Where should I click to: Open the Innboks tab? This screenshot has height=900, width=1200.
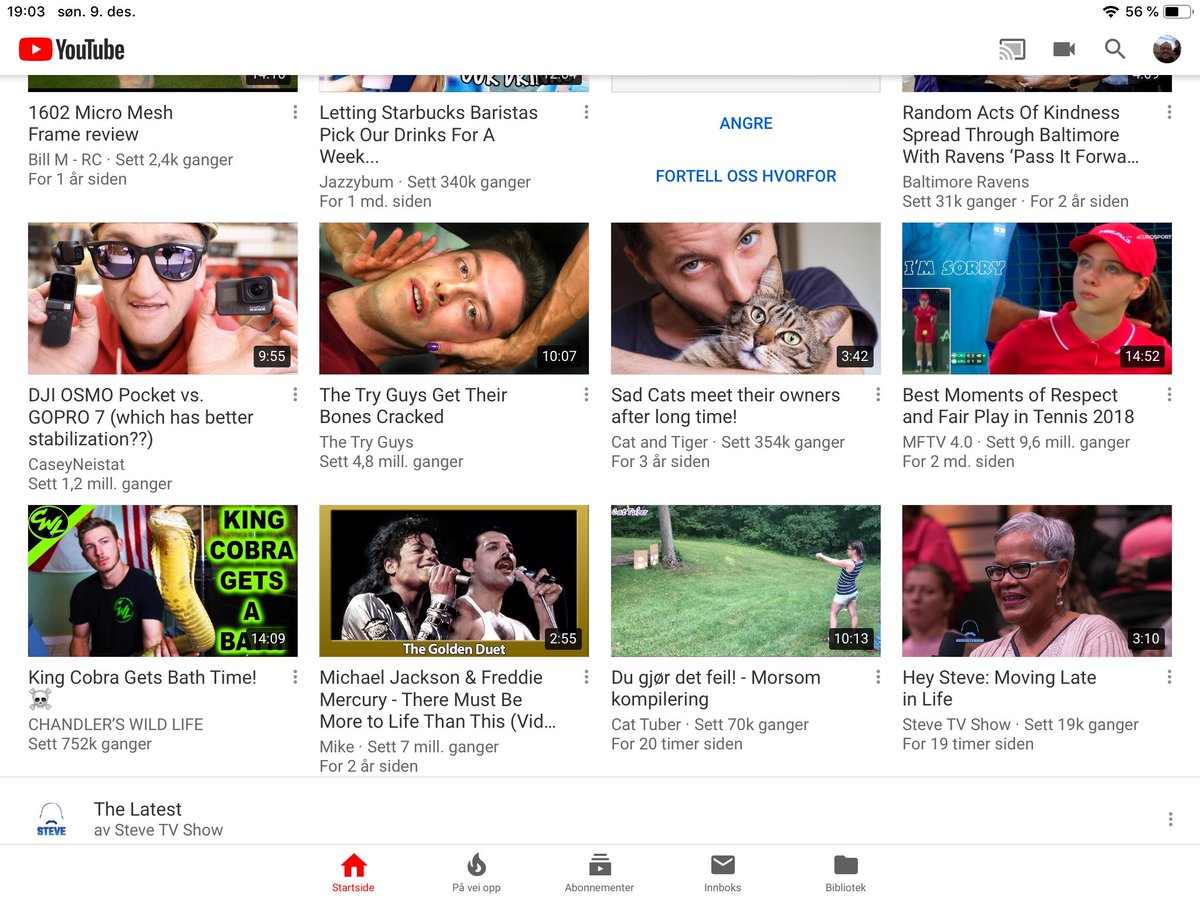point(723,872)
